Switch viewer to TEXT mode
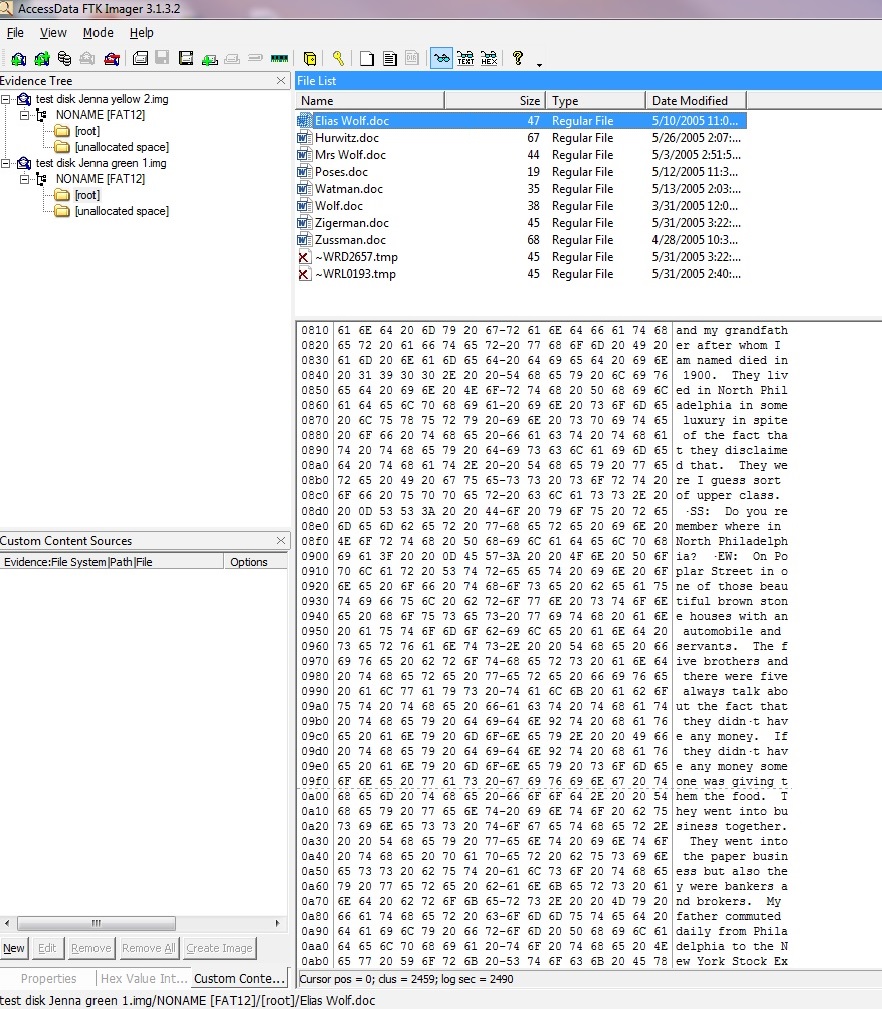This screenshot has width=882, height=1009. [x=465, y=58]
